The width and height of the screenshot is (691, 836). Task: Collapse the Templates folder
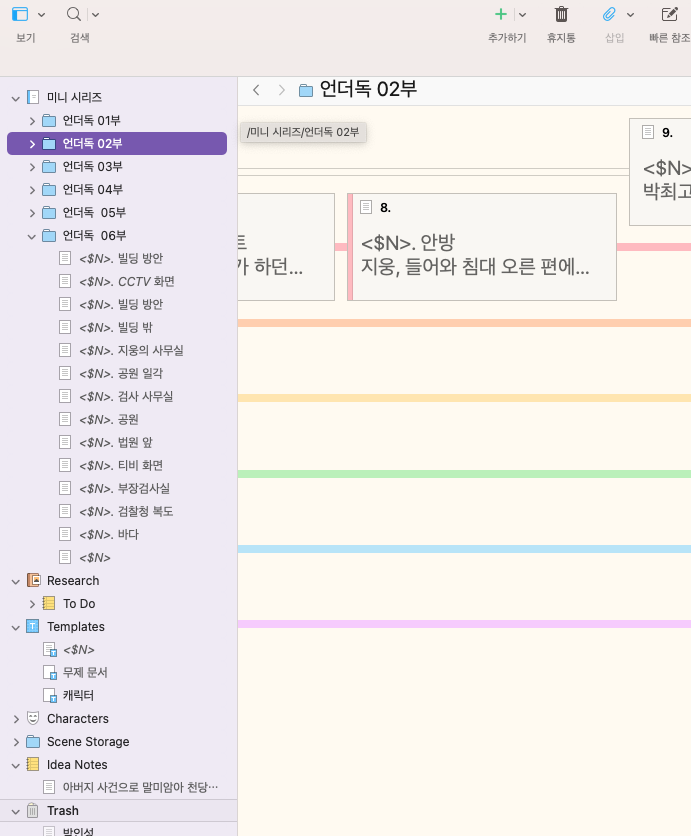pyautogui.click(x=16, y=628)
